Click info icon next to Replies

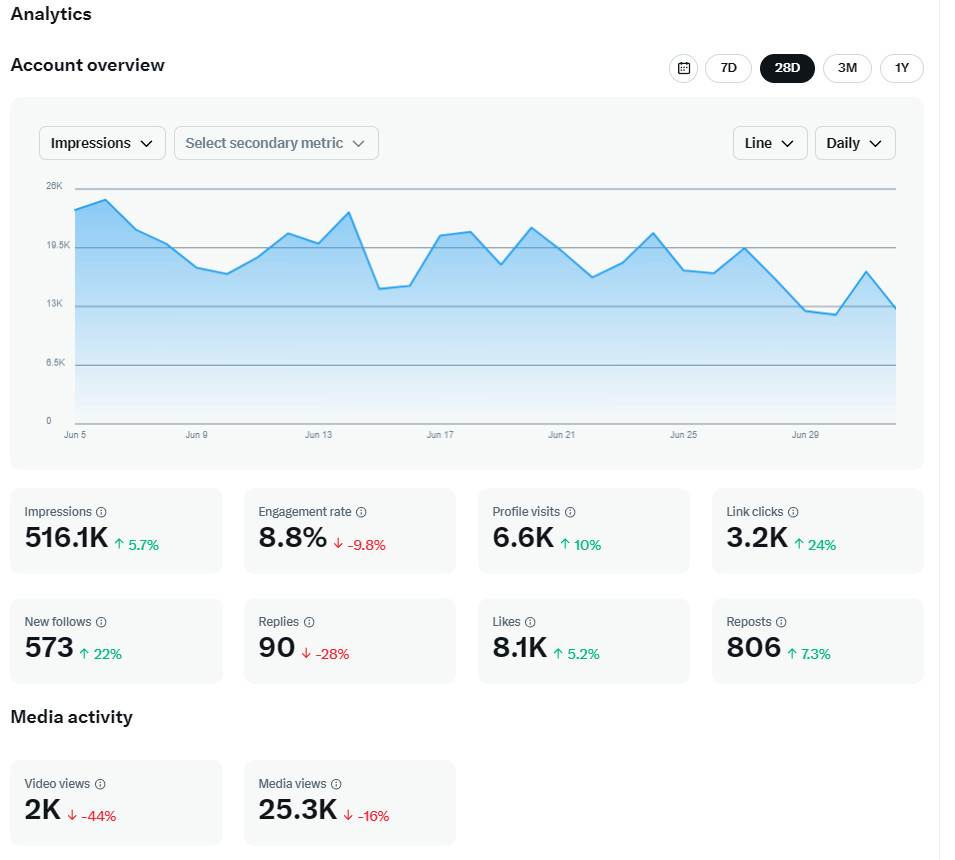[x=309, y=622]
